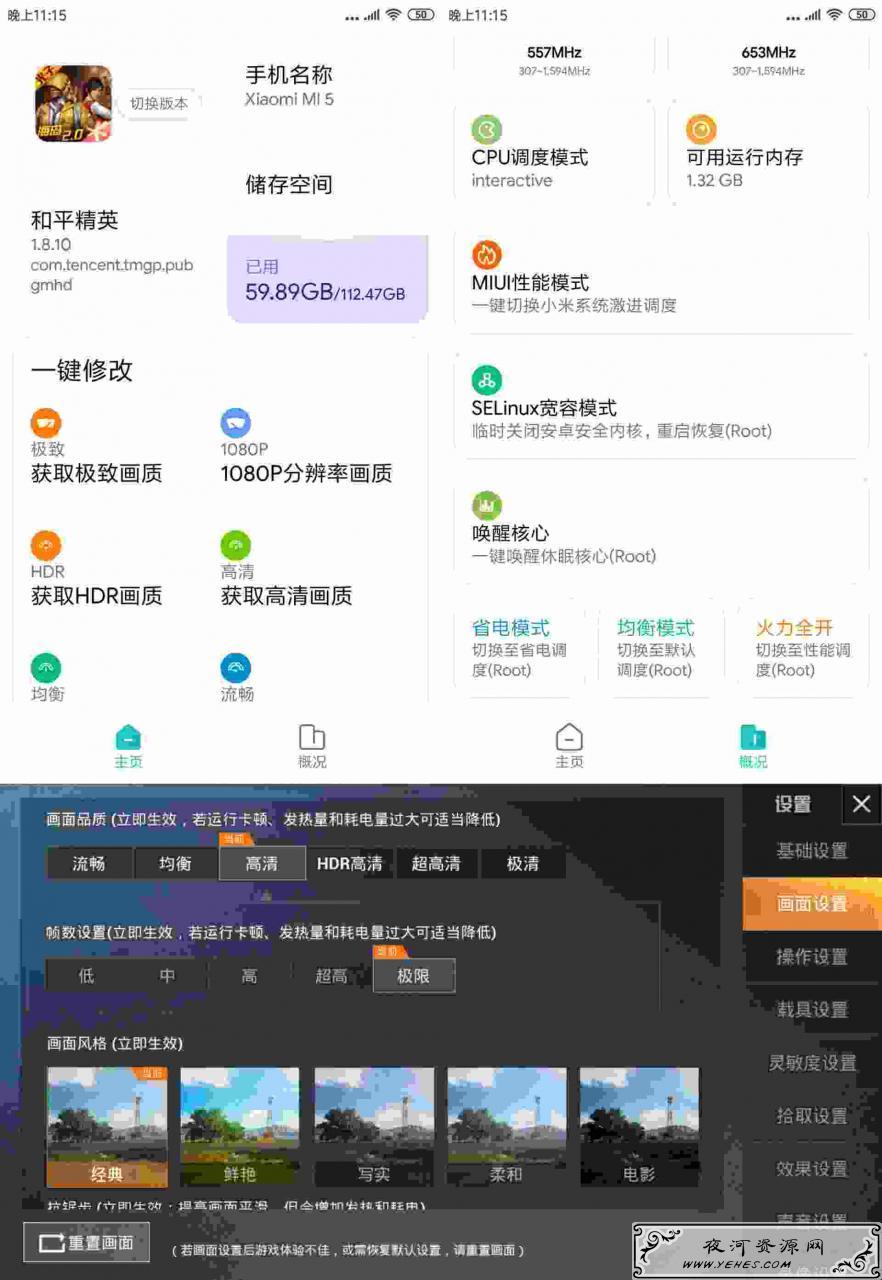Tap the 可用运行内存 1.32 GB card
Screen dimensions: 882x1280
point(768,152)
